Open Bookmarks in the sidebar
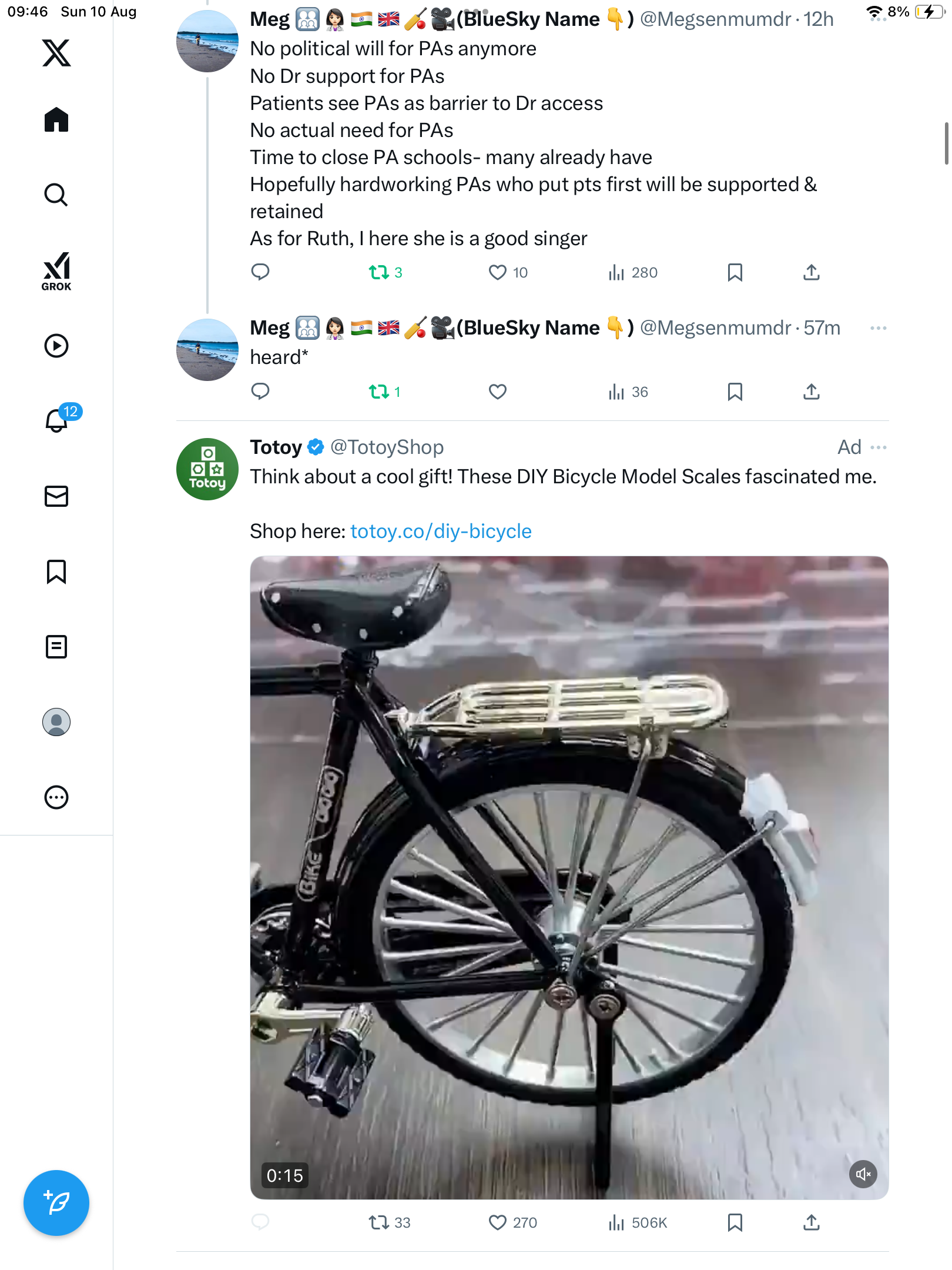Image resolution: width=952 pixels, height=1270 pixels. tap(56, 571)
